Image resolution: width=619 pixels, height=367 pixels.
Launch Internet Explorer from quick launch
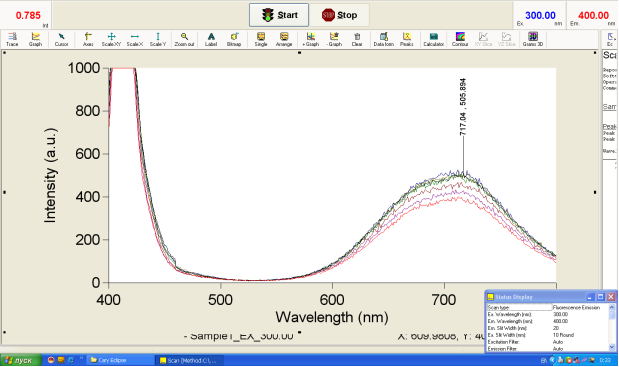pos(71,360)
